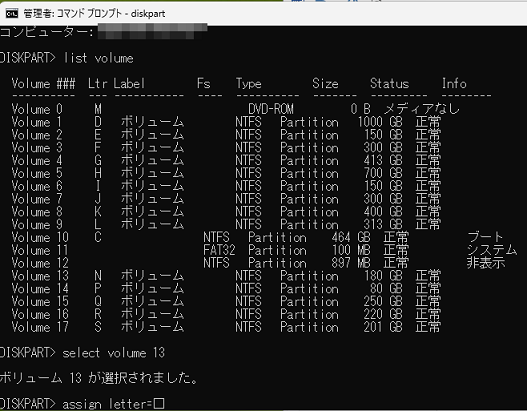The width and height of the screenshot is (527, 411).
Task: Click the 'Fs' column header
Action: click(204, 83)
